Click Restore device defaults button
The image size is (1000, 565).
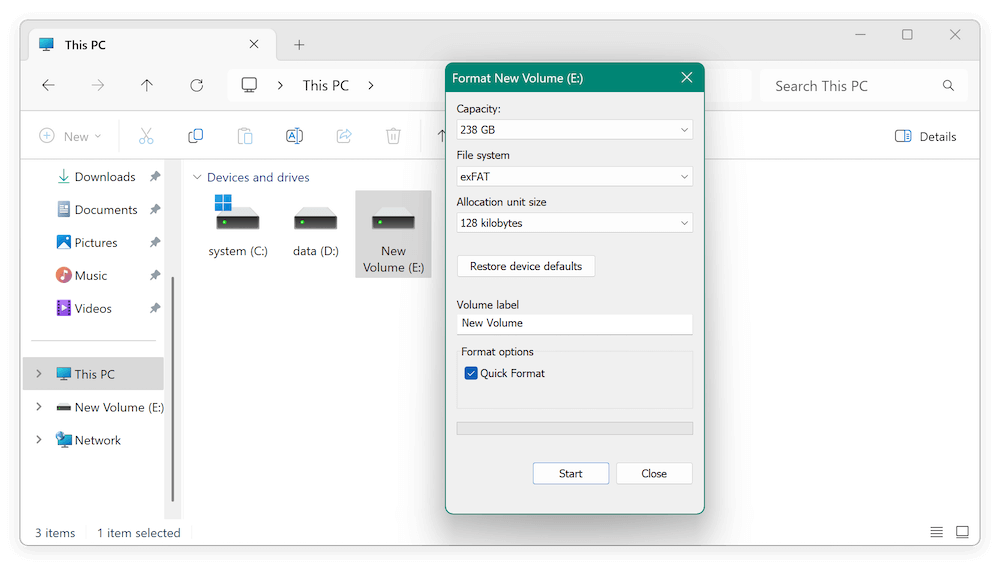point(526,266)
